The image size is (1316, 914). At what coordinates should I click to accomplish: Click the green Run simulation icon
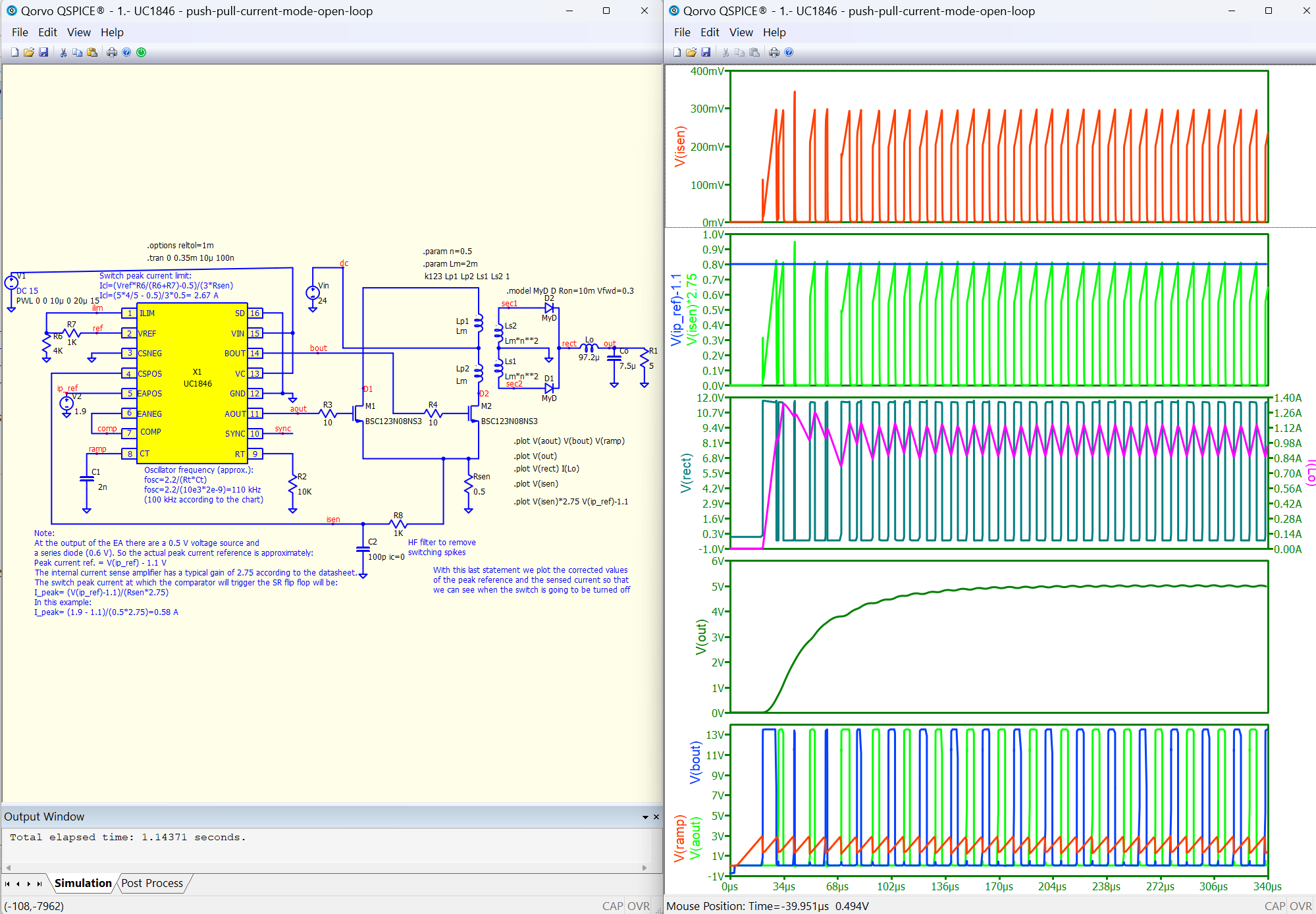click(x=142, y=53)
